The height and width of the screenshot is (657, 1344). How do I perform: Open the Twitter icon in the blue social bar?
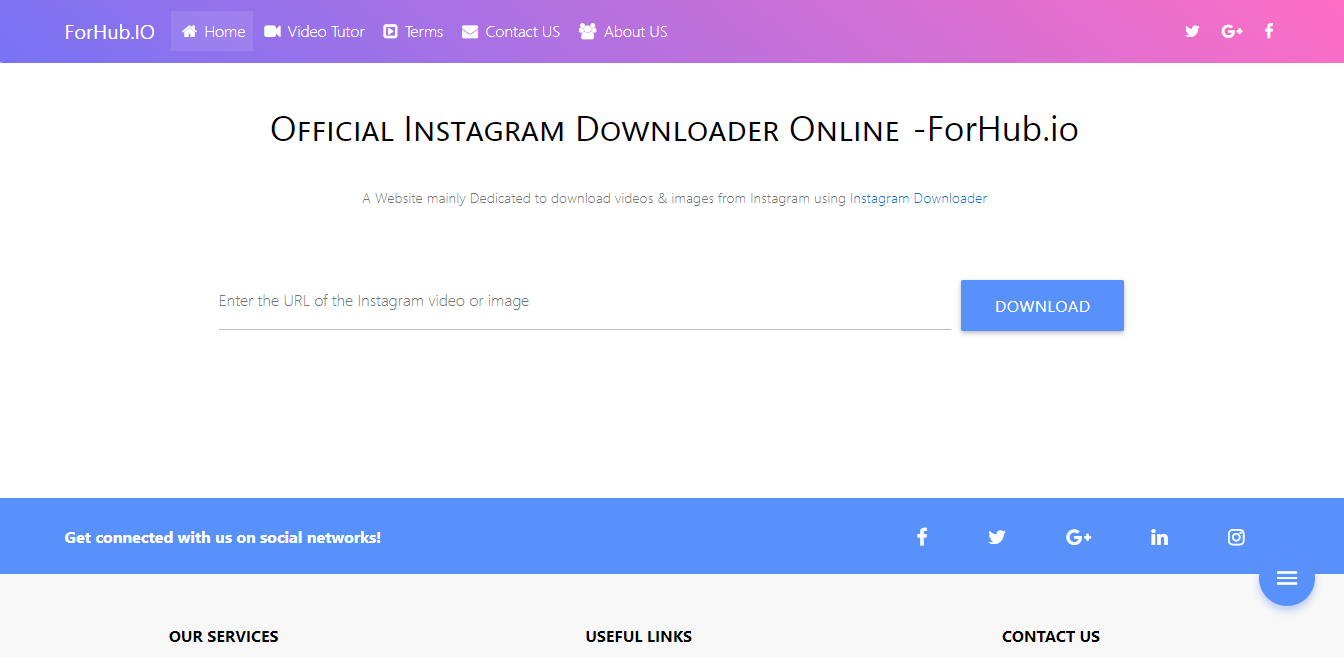tap(997, 537)
